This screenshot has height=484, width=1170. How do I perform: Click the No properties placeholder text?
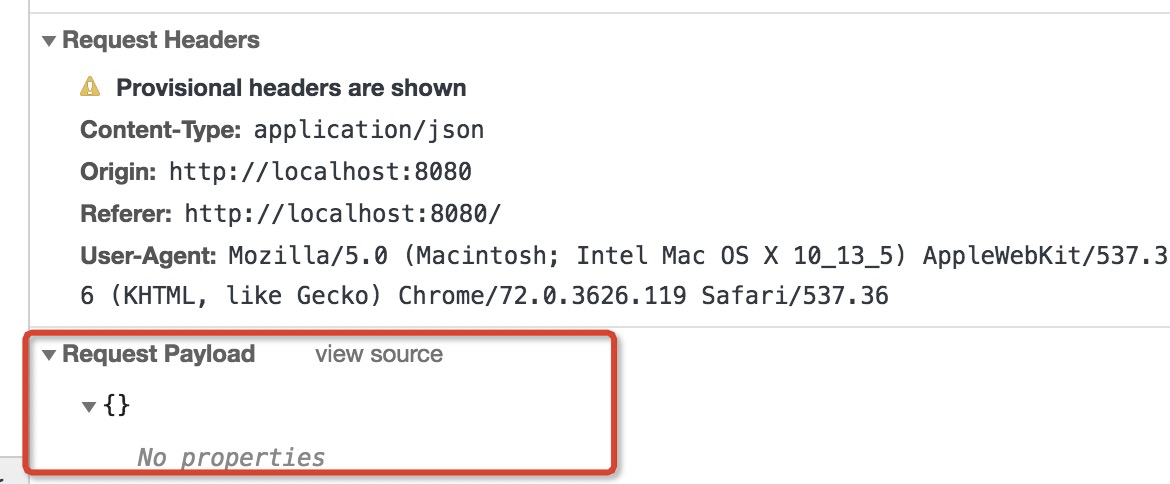[x=231, y=456]
